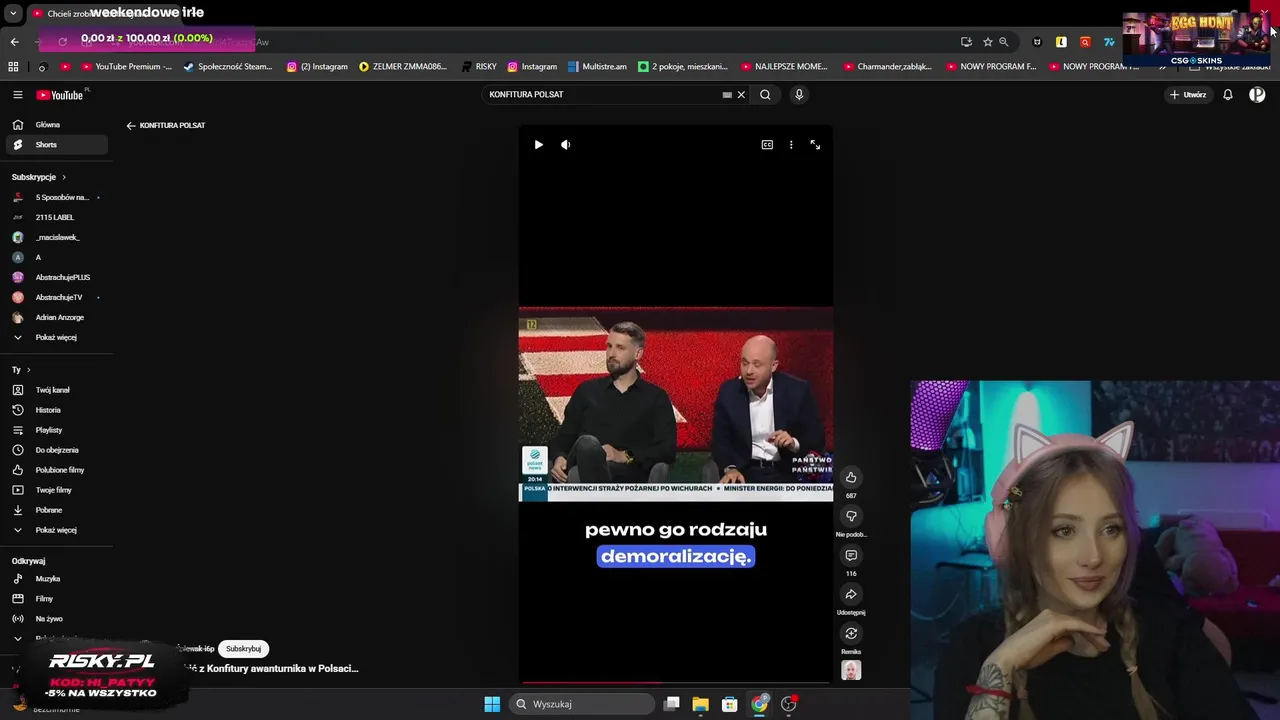
Task: Start voice search with microphone
Action: (x=798, y=95)
